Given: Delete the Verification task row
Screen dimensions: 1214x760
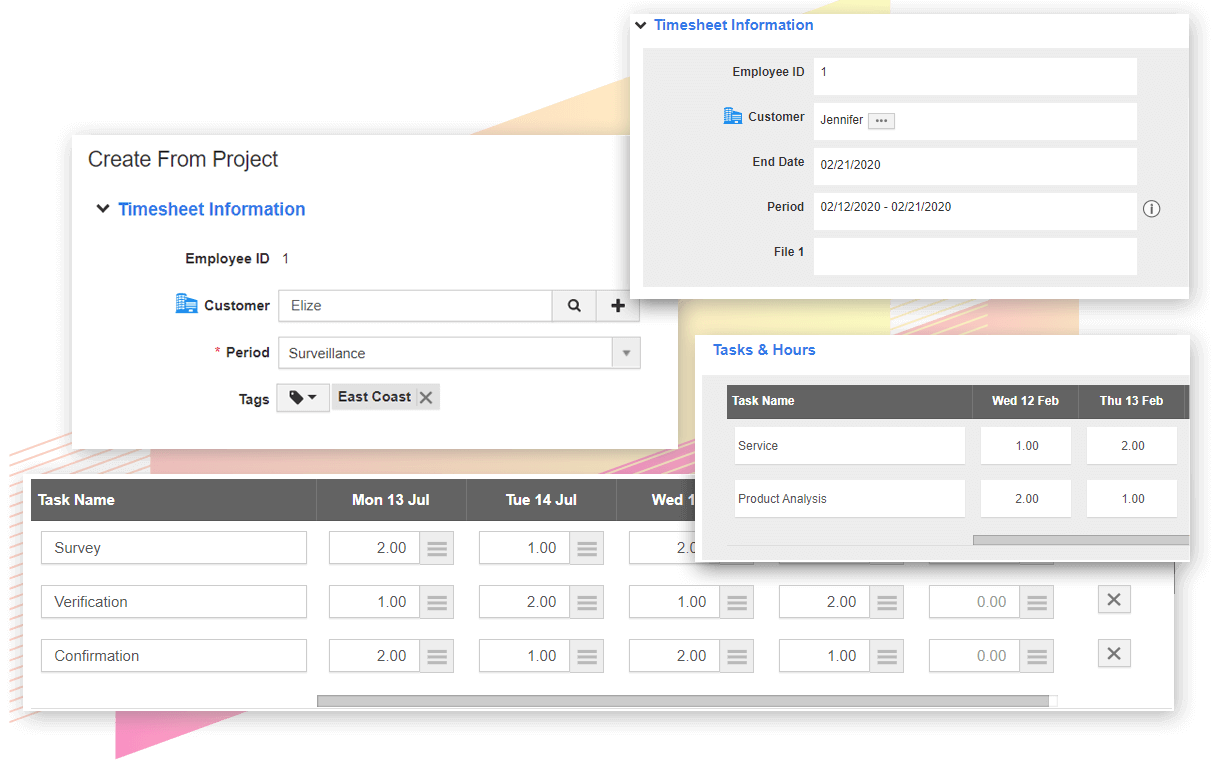Looking at the screenshot, I should pyautogui.click(x=1114, y=600).
